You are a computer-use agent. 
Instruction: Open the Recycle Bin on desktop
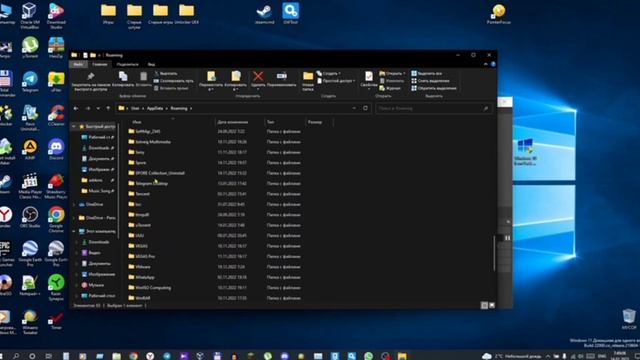(629, 319)
